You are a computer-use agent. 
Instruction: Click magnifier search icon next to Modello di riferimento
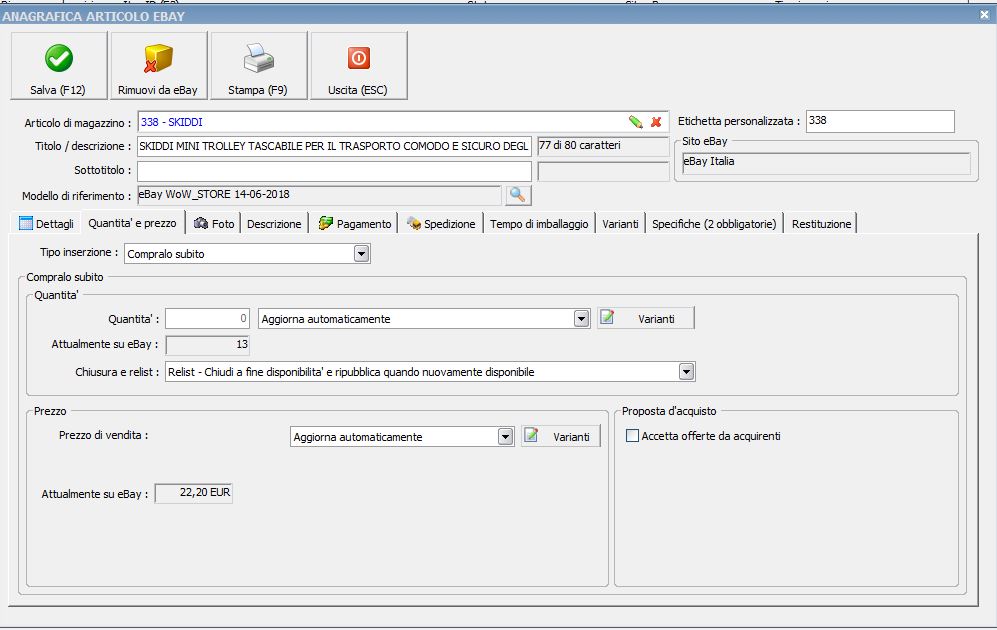point(518,195)
